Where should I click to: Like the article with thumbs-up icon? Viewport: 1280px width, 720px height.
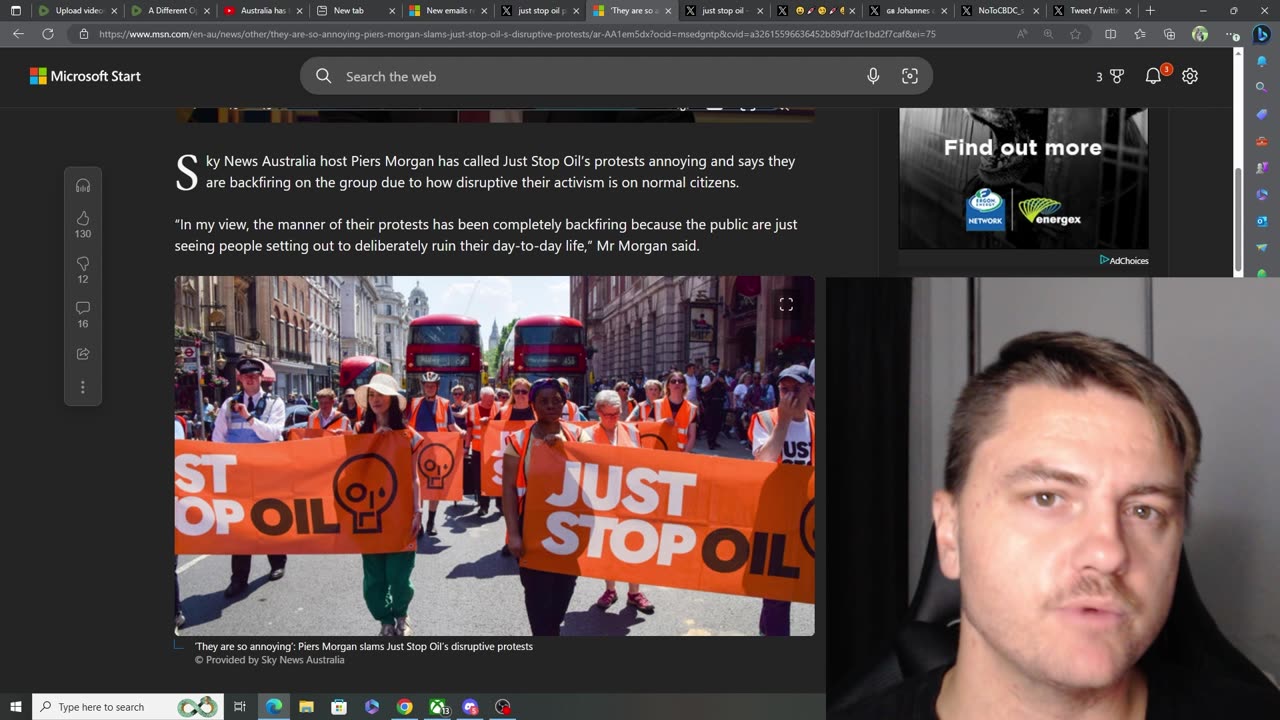click(83, 218)
